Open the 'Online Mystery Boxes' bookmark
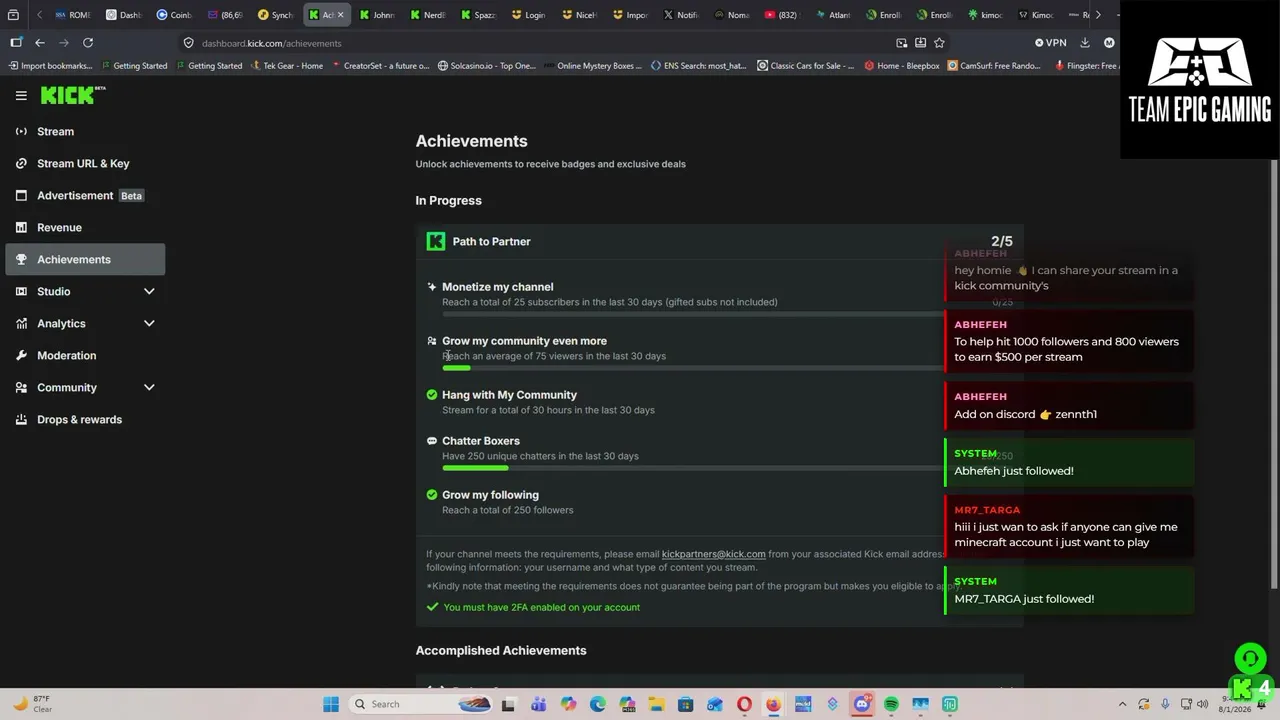Viewport: 1280px width, 720px height. click(x=594, y=66)
